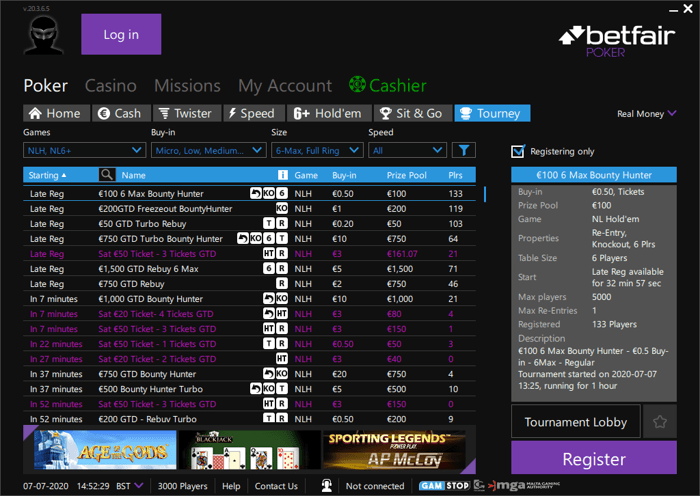
Task: Open GamStop logo in footer
Action: pyautogui.click(x=445, y=486)
